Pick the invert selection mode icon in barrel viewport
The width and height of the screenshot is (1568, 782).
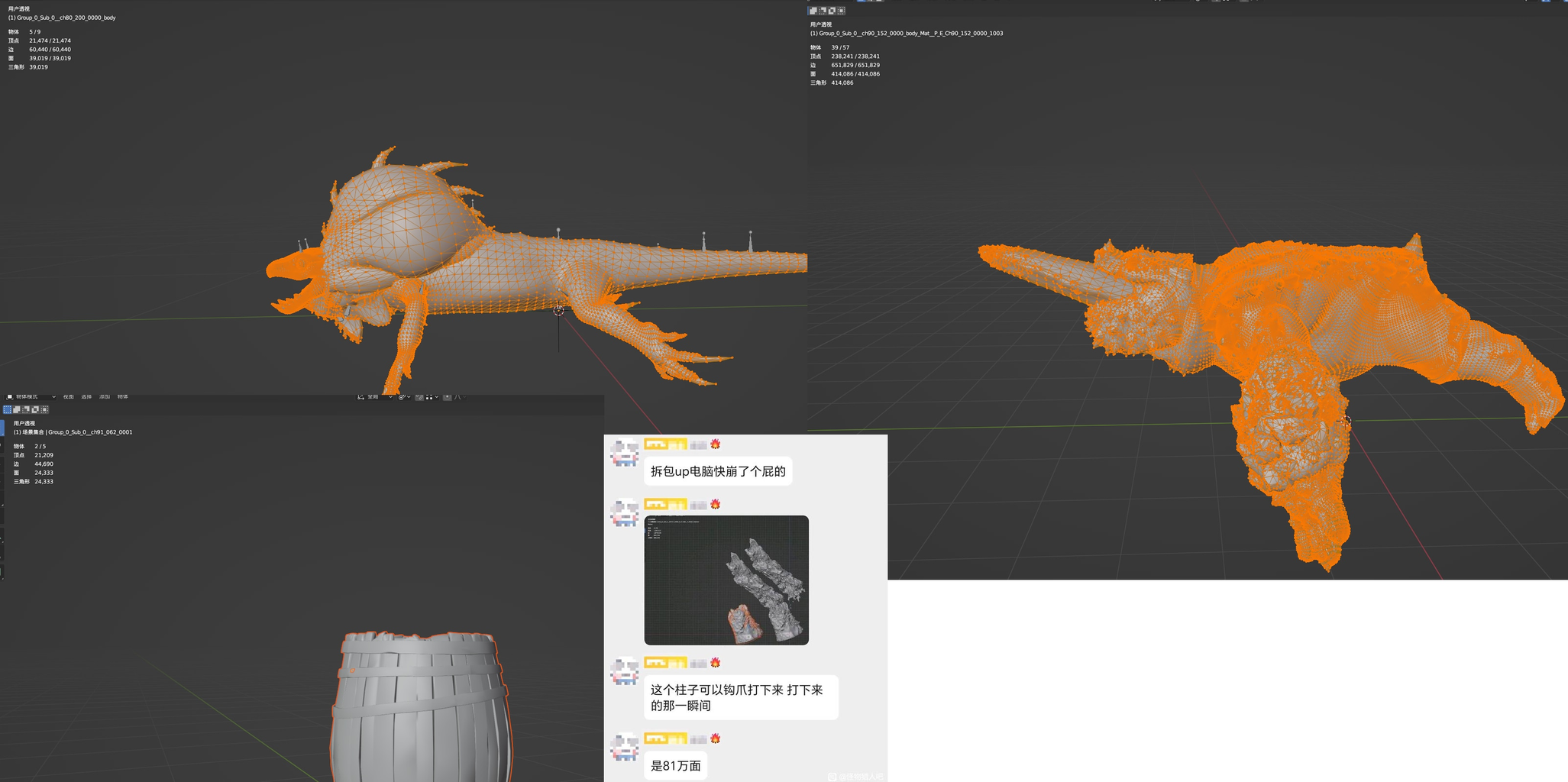point(35,409)
